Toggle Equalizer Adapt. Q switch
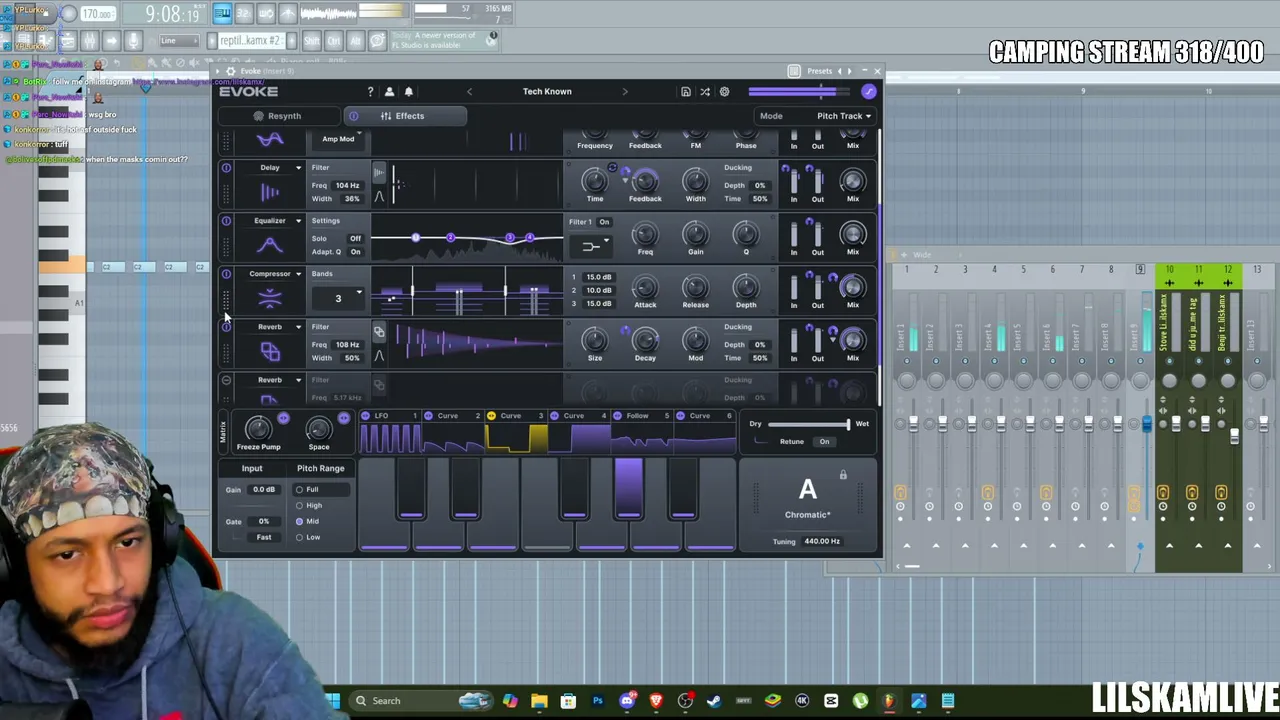Screen dimensions: 1280x720 click(355, 252)
